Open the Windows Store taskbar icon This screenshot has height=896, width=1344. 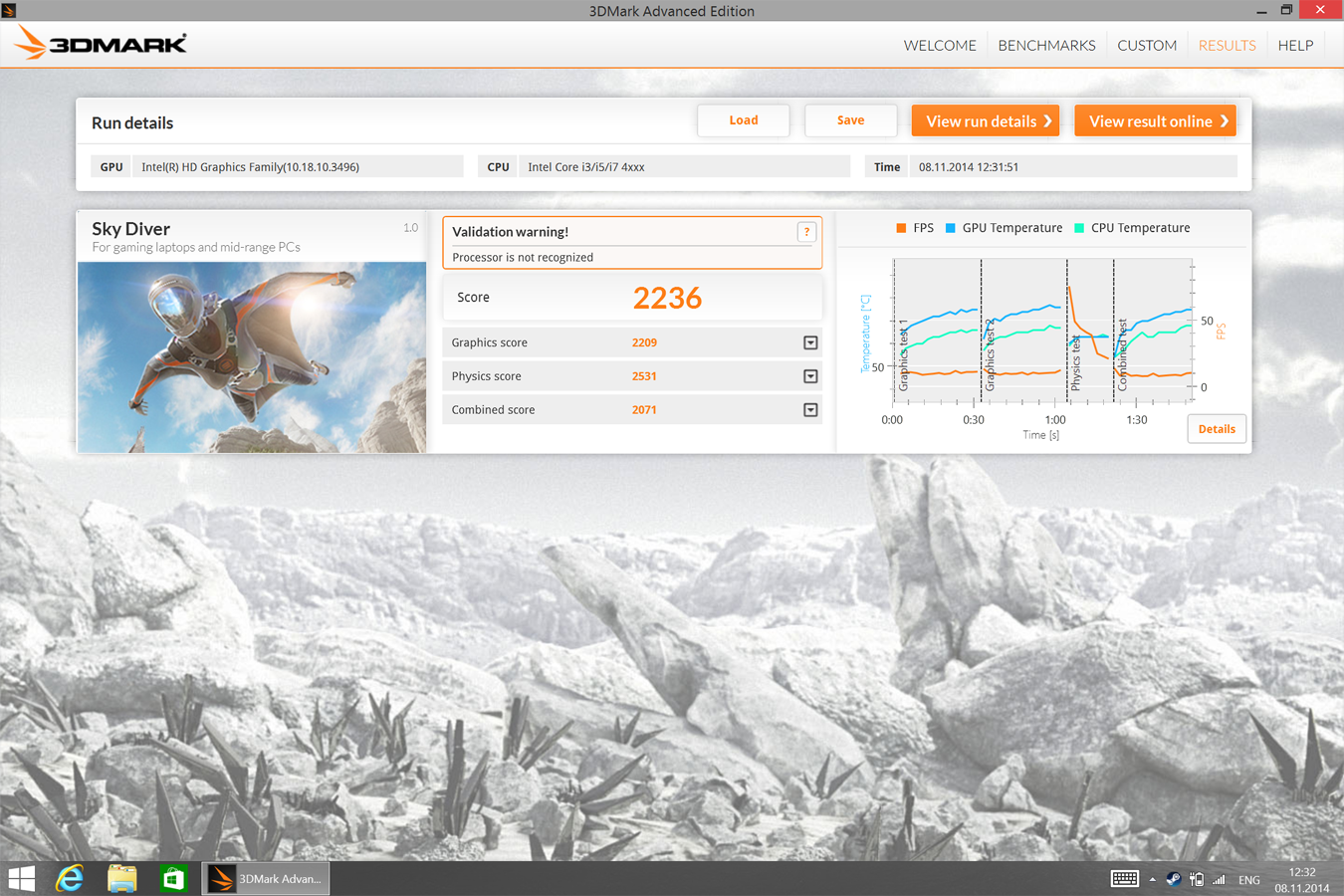173,878
